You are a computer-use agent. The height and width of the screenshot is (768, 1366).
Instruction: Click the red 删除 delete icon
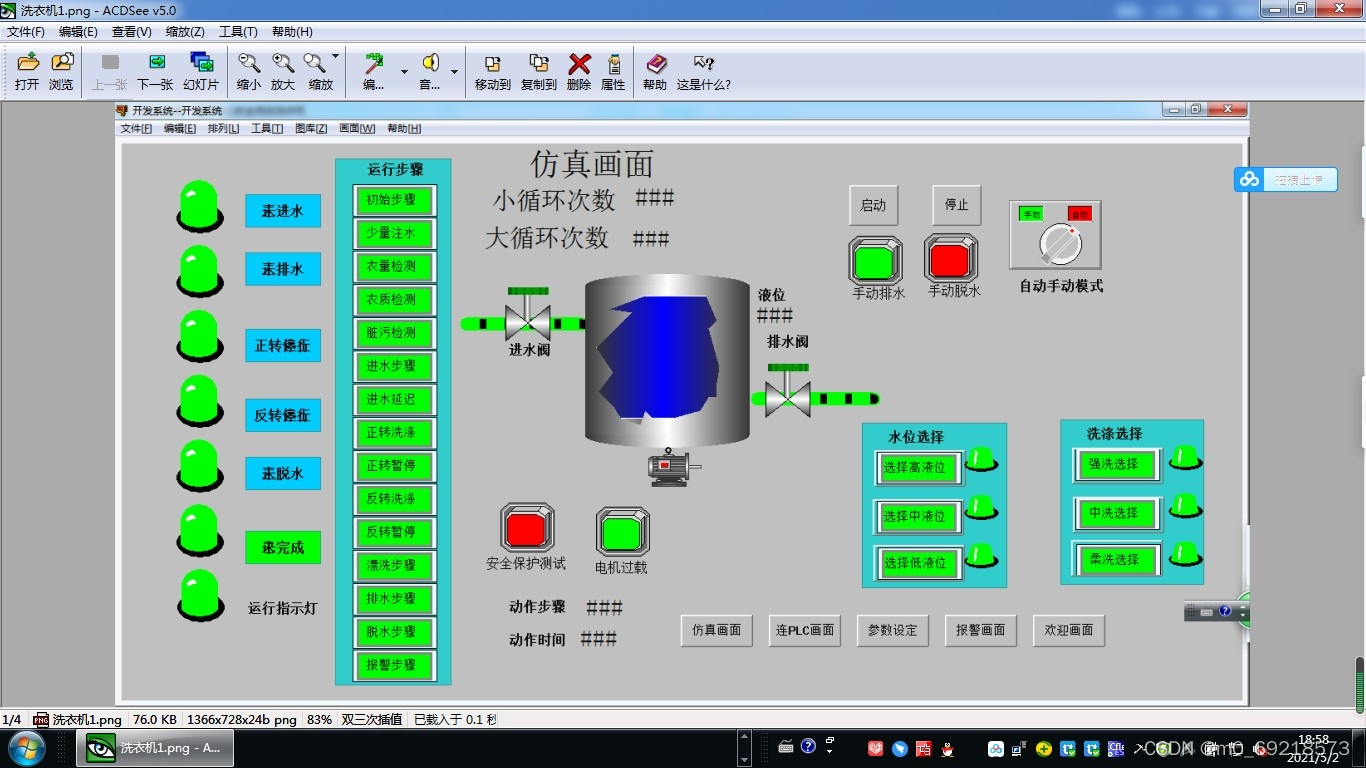pyautogui.click(x=579, y=63)
